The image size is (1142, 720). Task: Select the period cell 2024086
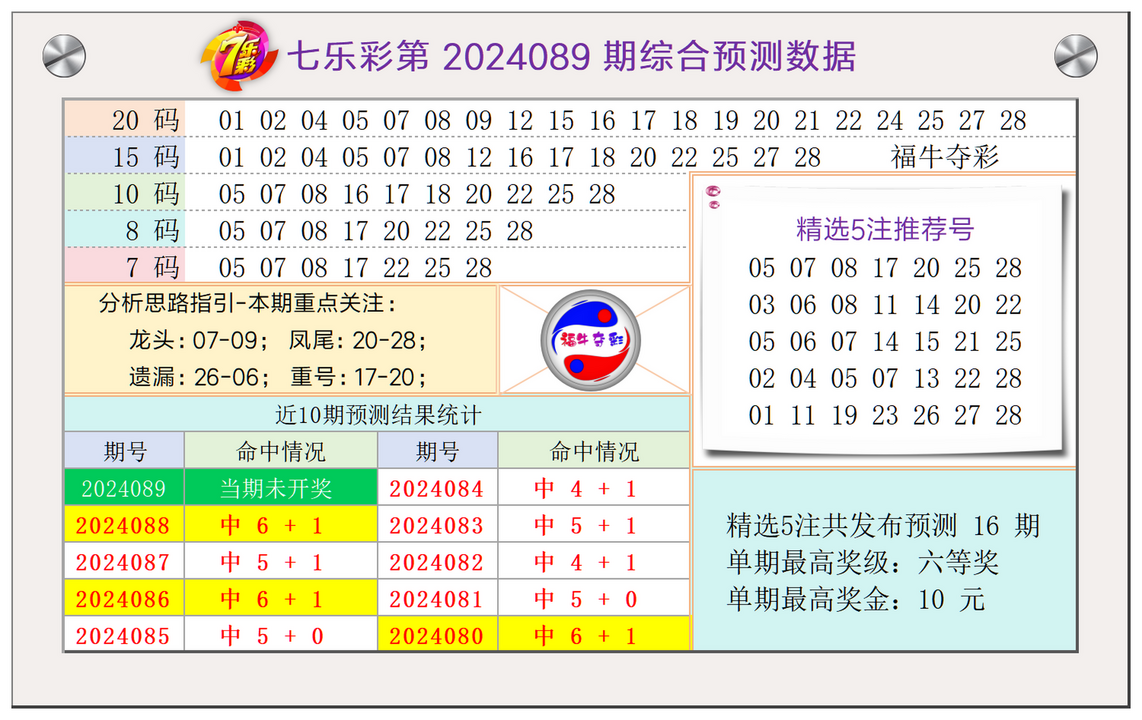click(125, 598)
